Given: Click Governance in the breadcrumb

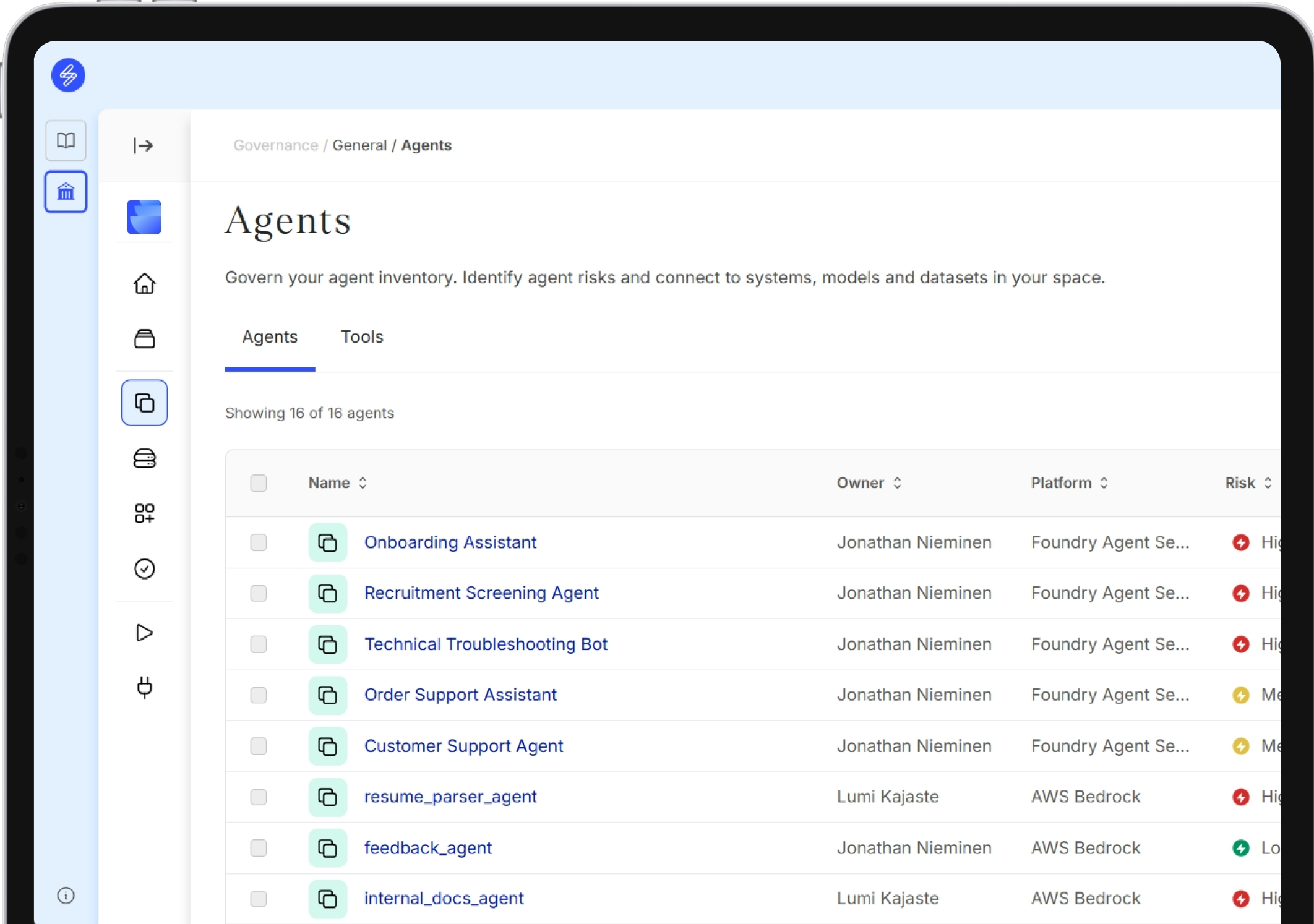Looking at the screenshot, I should point(275,145).
